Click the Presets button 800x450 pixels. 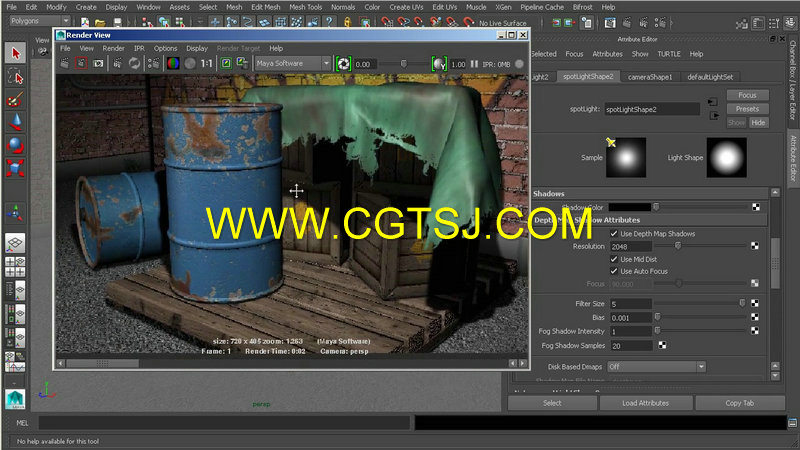(747, 109)
